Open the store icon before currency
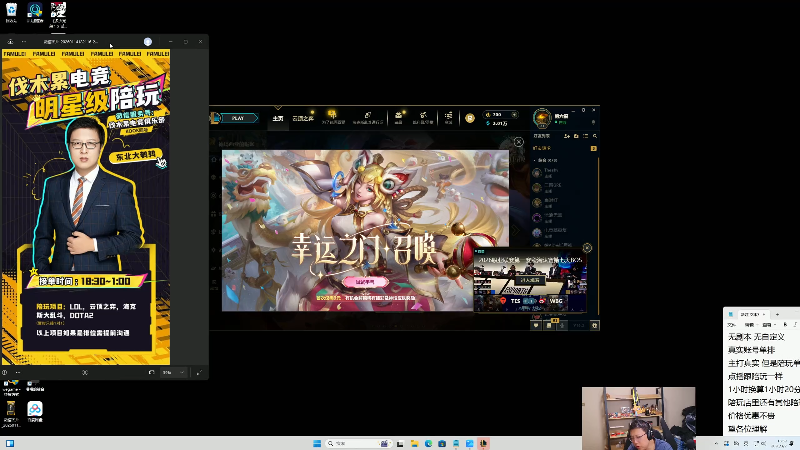Screen dimensions: 800x450 pos(448,116)
